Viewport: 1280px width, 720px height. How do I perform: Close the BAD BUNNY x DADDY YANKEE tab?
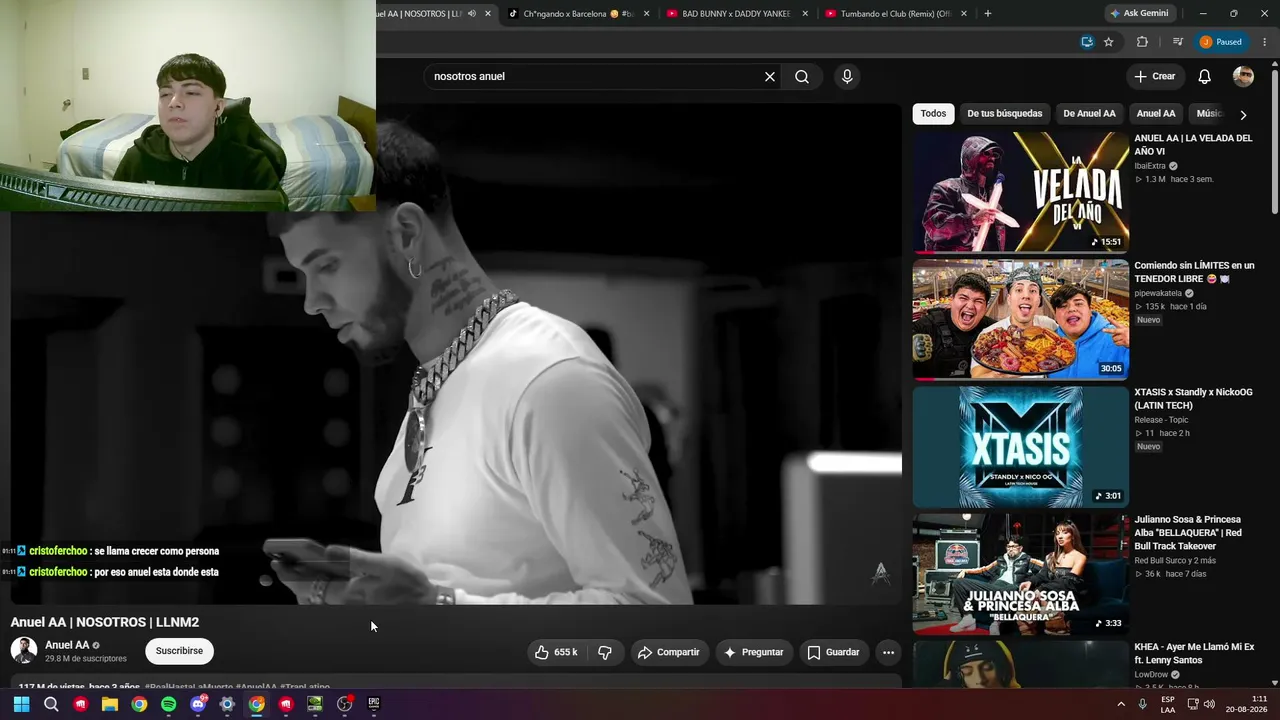pyautogui.click(x=805, y=14)
